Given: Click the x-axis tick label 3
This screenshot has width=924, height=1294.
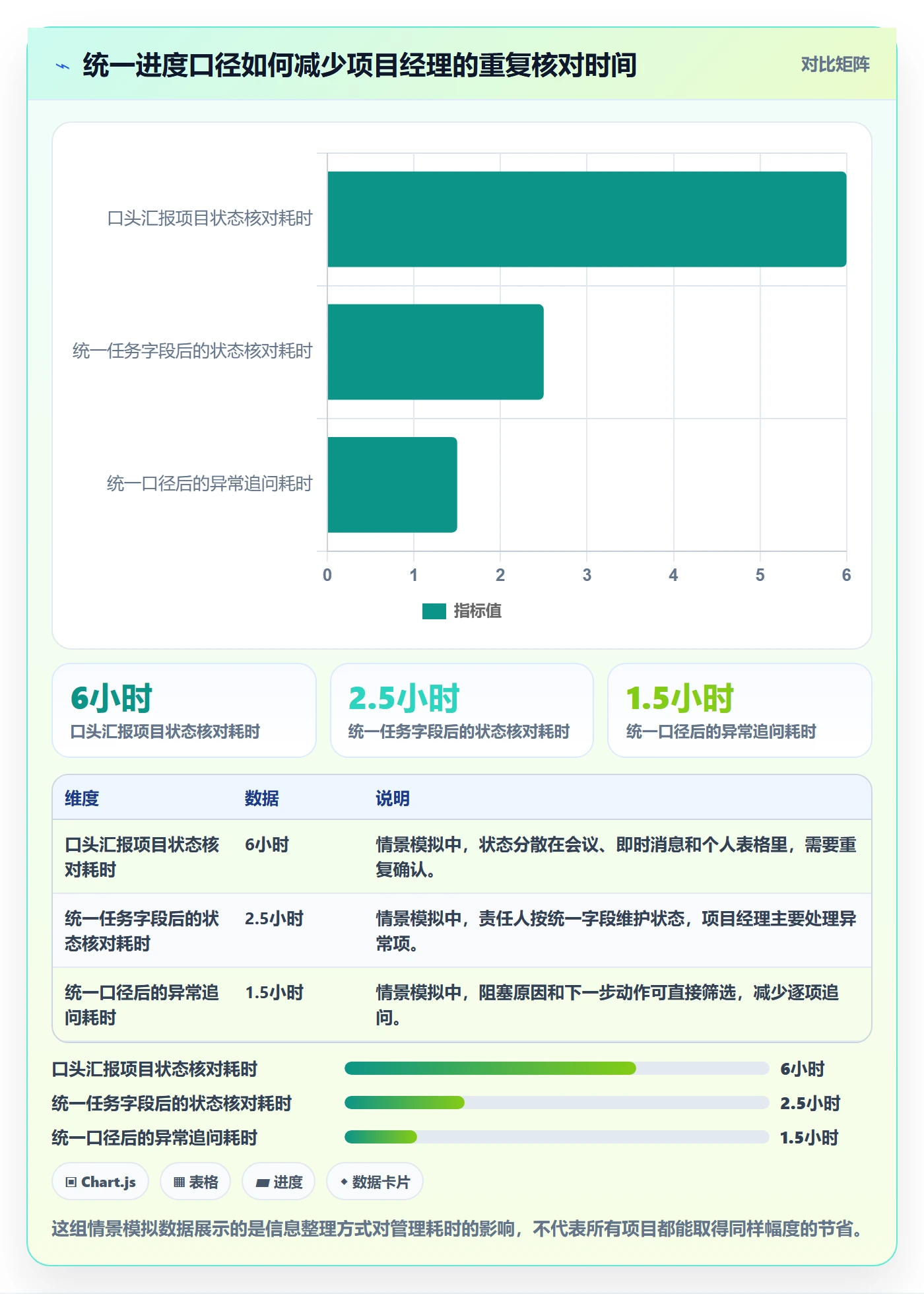Looking at the screenshot, I should click(x=587, y=575).
